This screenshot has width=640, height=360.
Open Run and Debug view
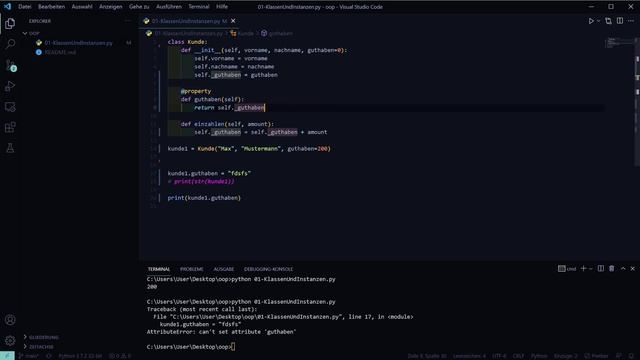(10, 86)
